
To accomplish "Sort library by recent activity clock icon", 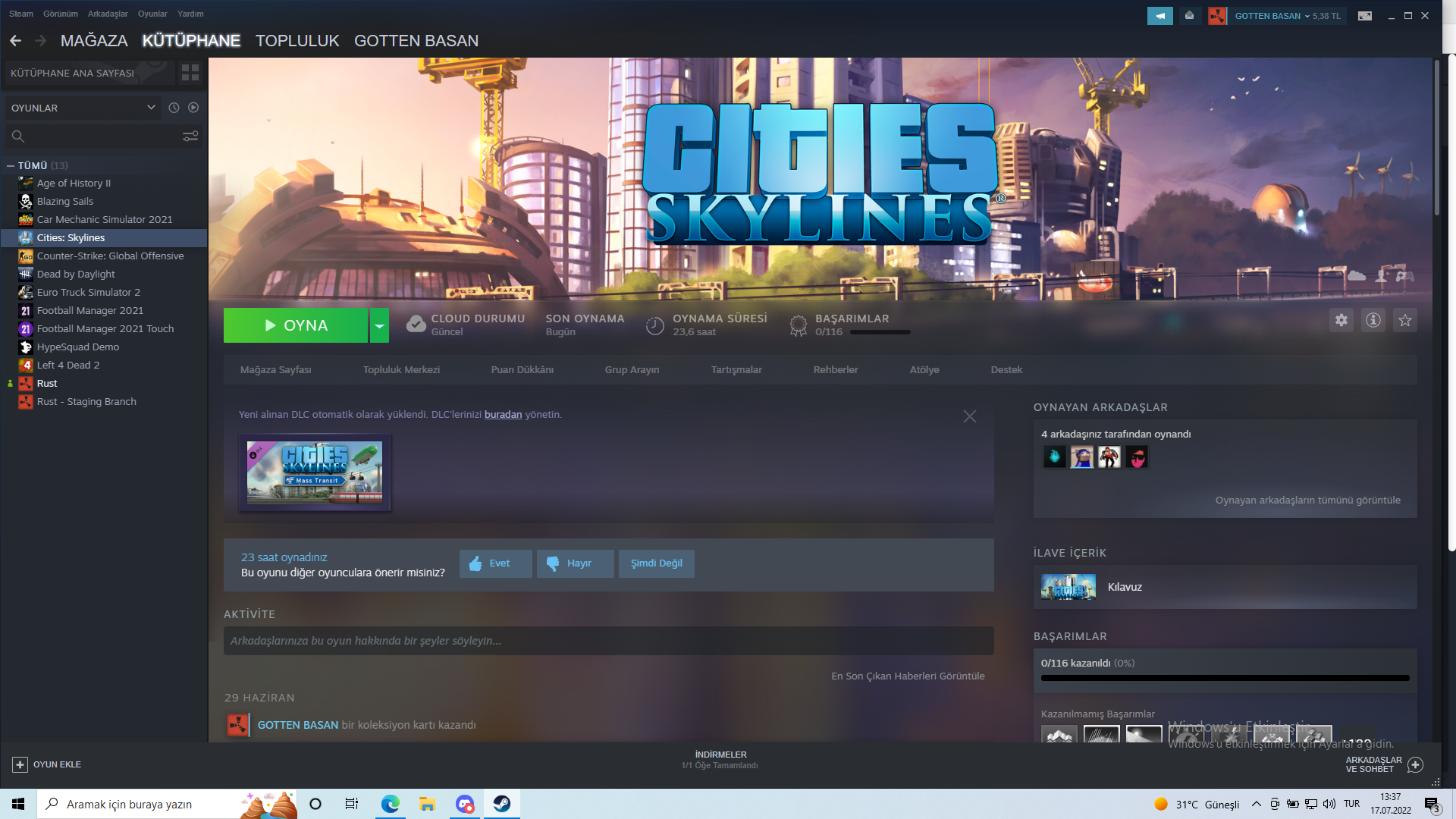I will (174, 108).
